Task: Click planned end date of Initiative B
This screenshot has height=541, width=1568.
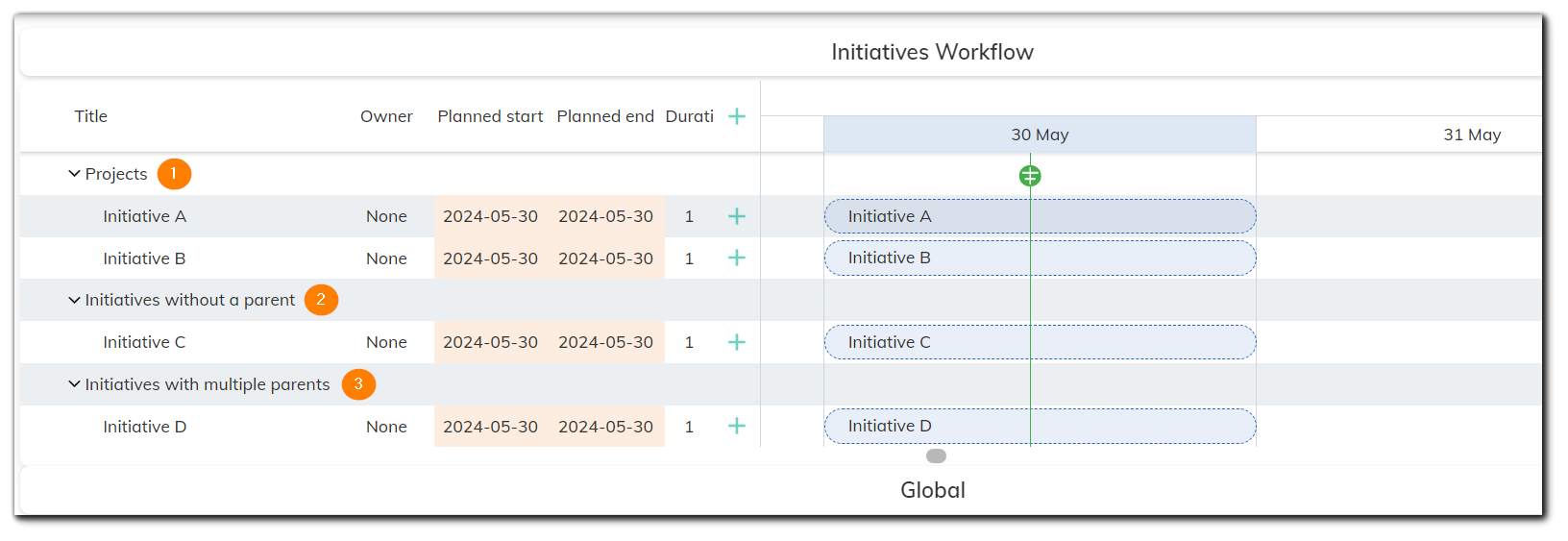Action: tap(605, 258)
